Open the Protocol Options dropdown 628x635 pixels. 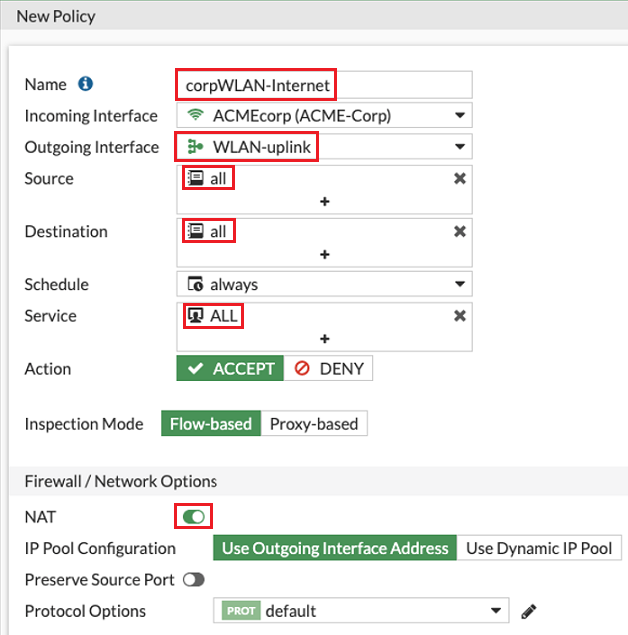tap(361, 611)
